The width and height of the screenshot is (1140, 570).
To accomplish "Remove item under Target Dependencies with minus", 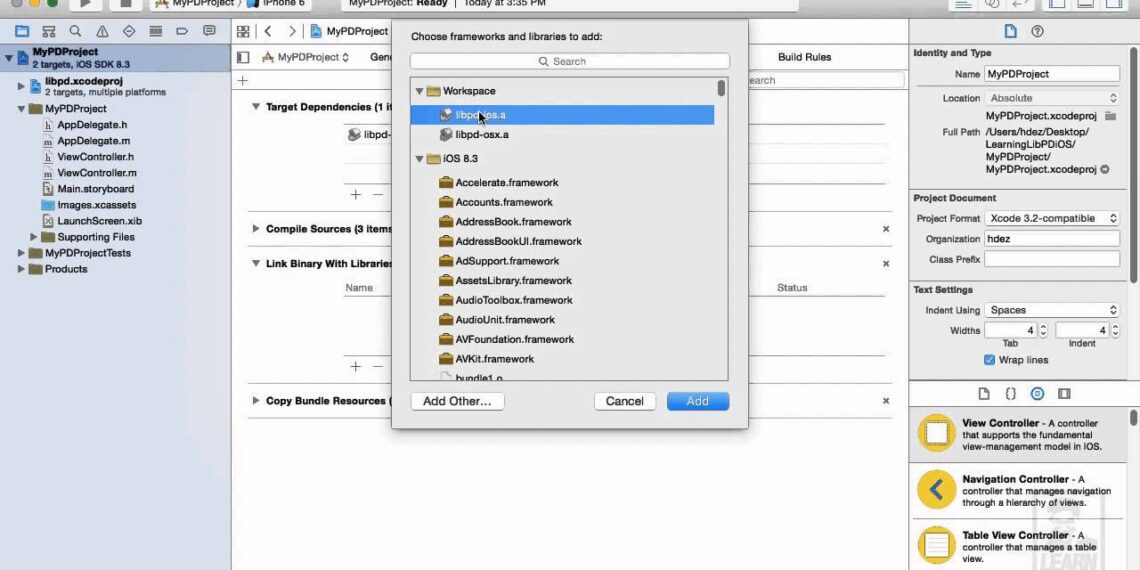I will point(377,194).
